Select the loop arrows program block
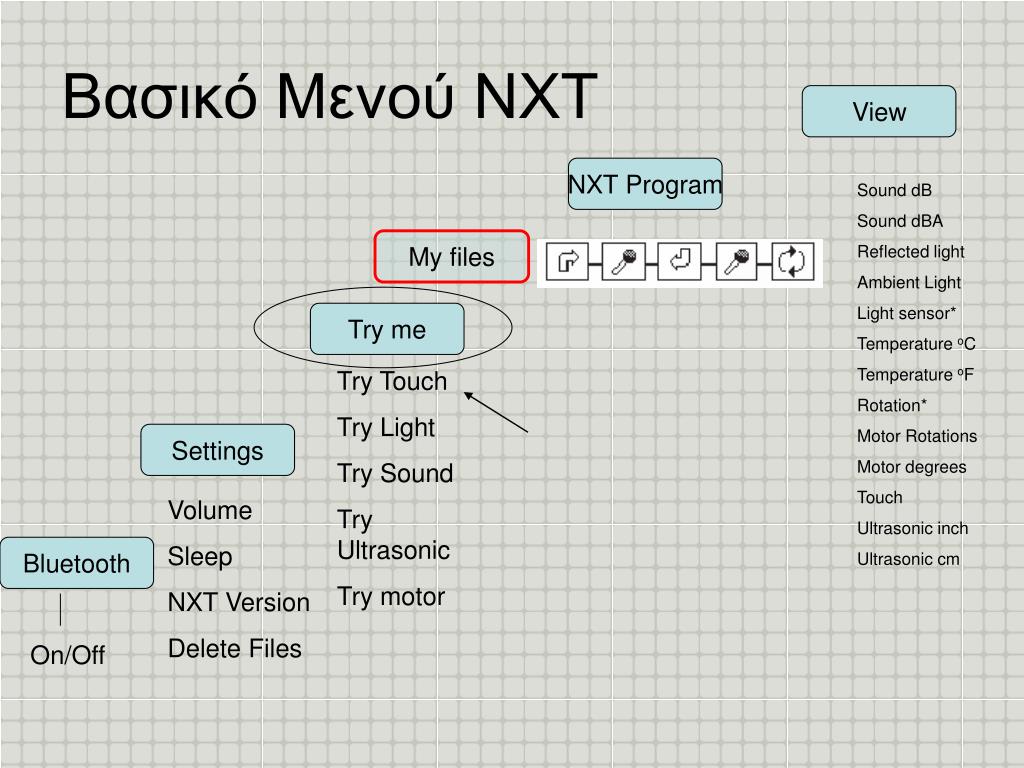This screenshot has width=1024, height=768. point(792,262)
